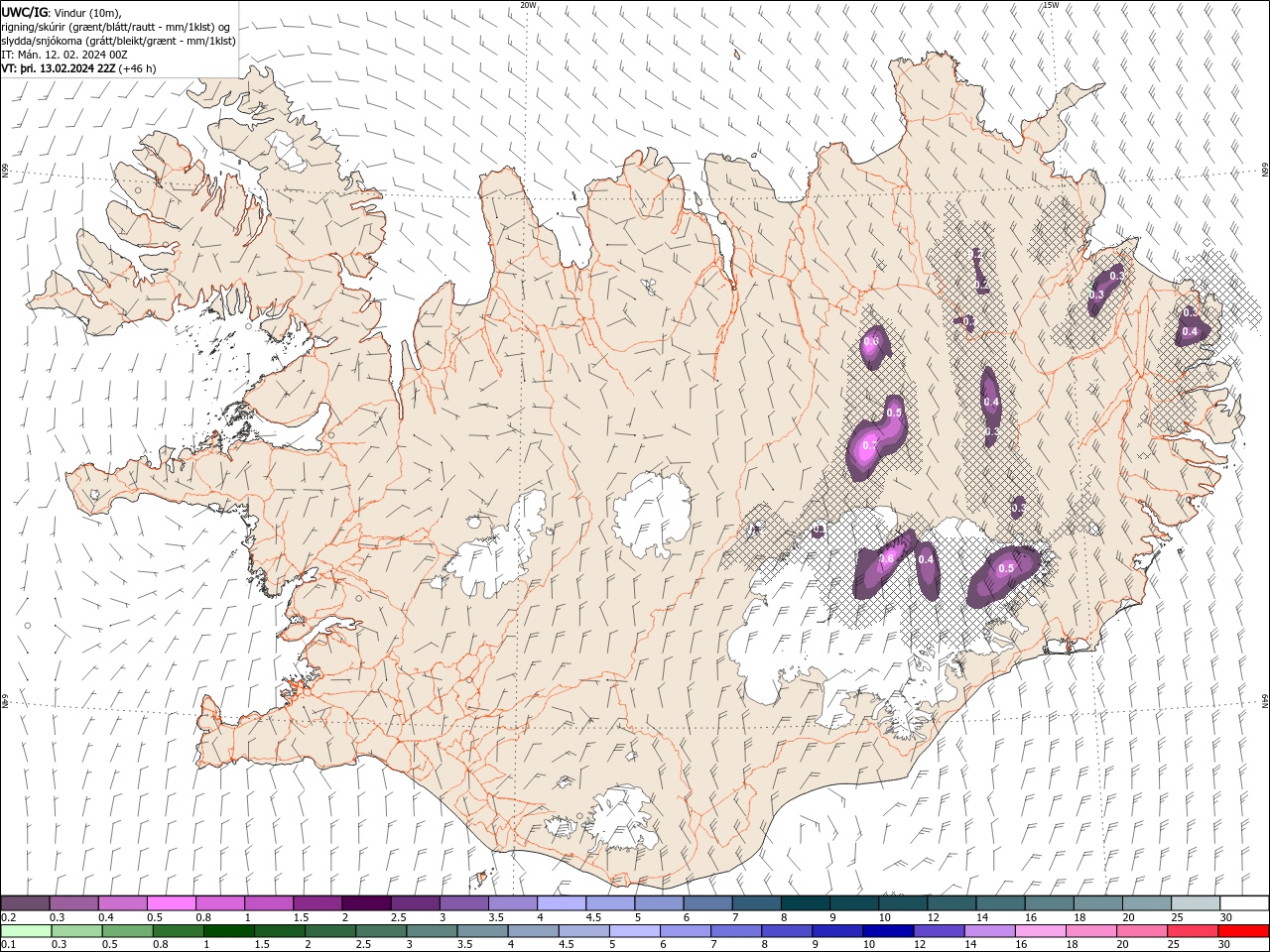1270x952 pixels.
Task: Click upper legend swatch labeled 18
Action: pos(1096,903)
